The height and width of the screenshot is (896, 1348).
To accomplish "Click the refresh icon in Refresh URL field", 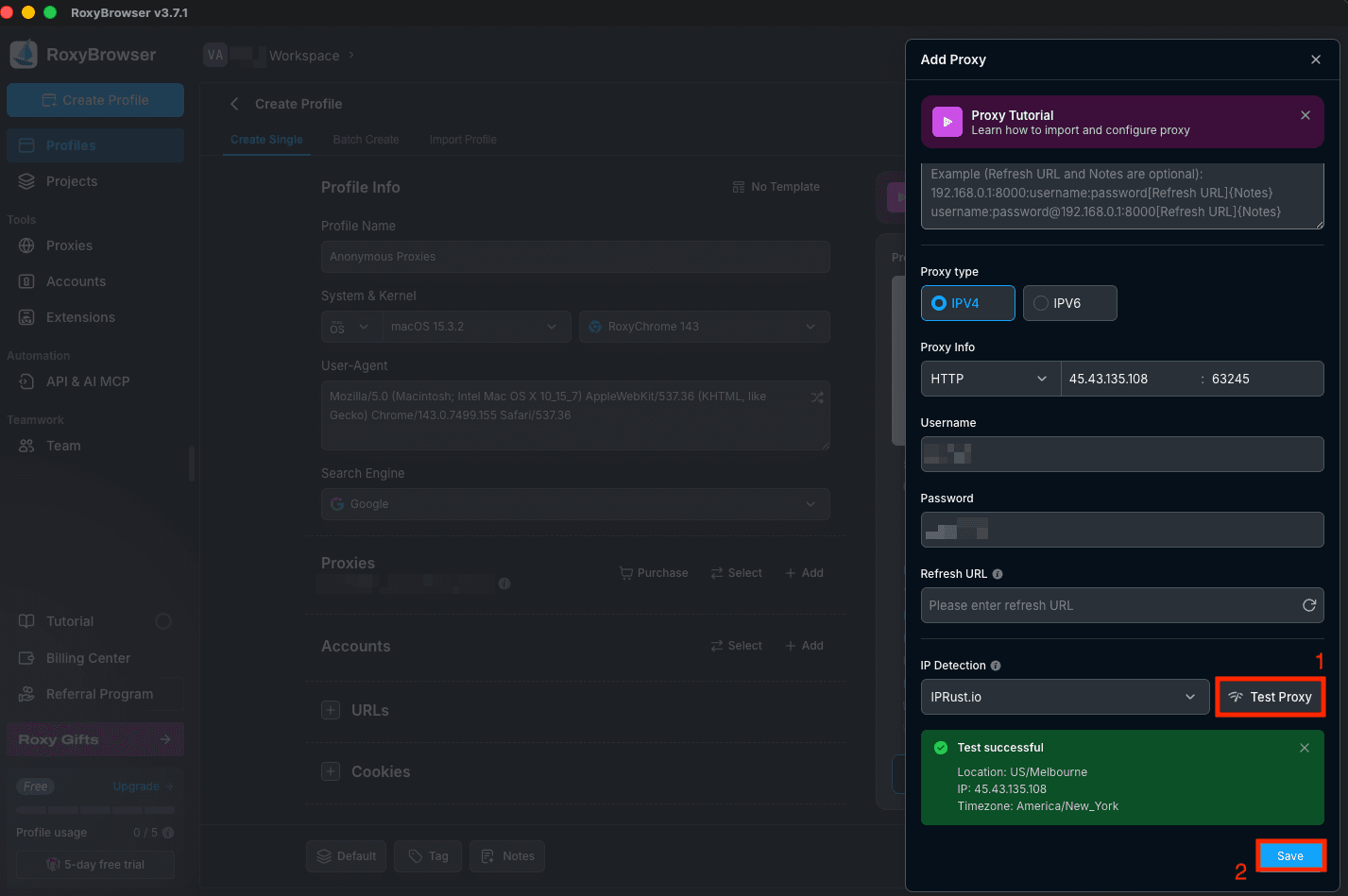I will tap(1309, 605).
